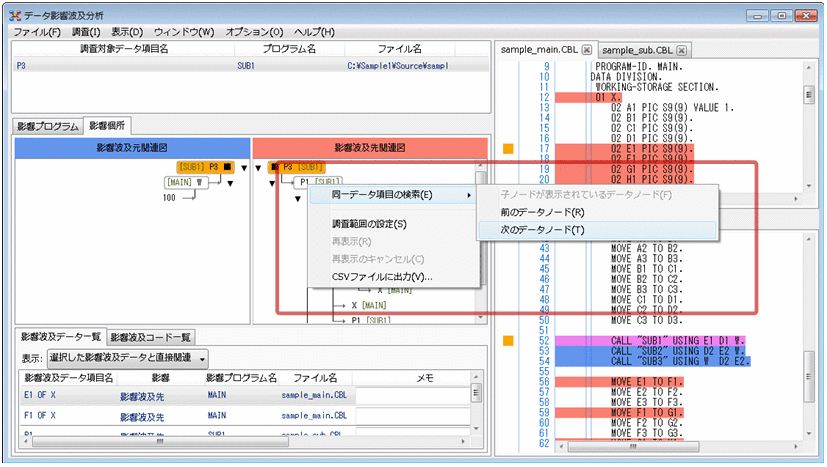Viewport: 827px width, 467px height.
Task: Collapse arrow next to [MAIN] source node
Action: pyautogui.click(x=230, y=184)
